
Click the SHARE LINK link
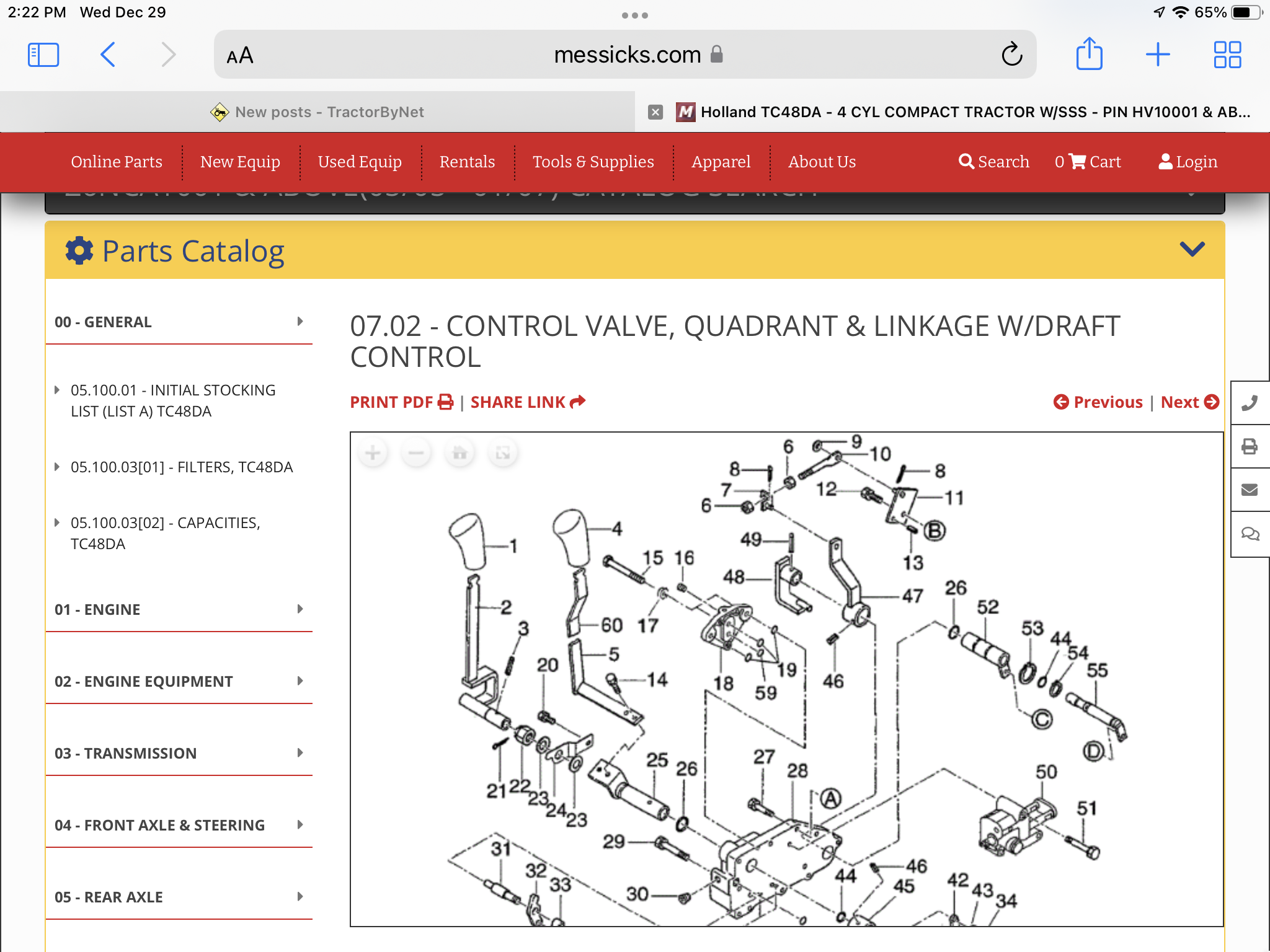tap(528, 402)
